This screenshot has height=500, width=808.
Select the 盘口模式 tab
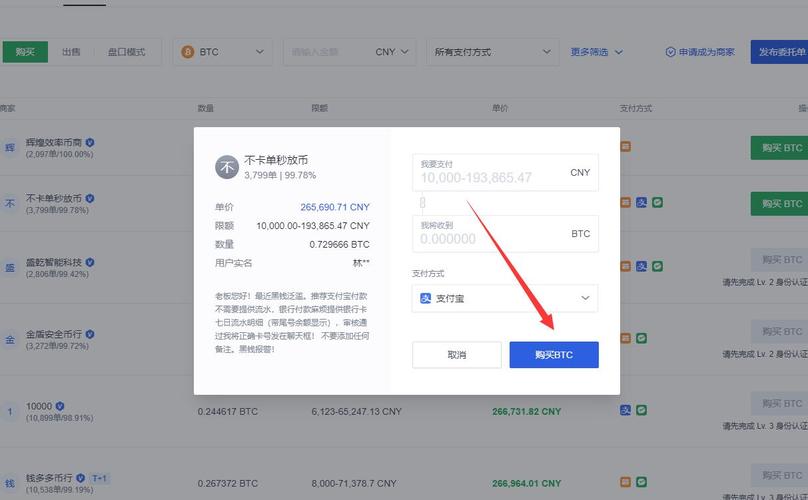click(127, 52)
